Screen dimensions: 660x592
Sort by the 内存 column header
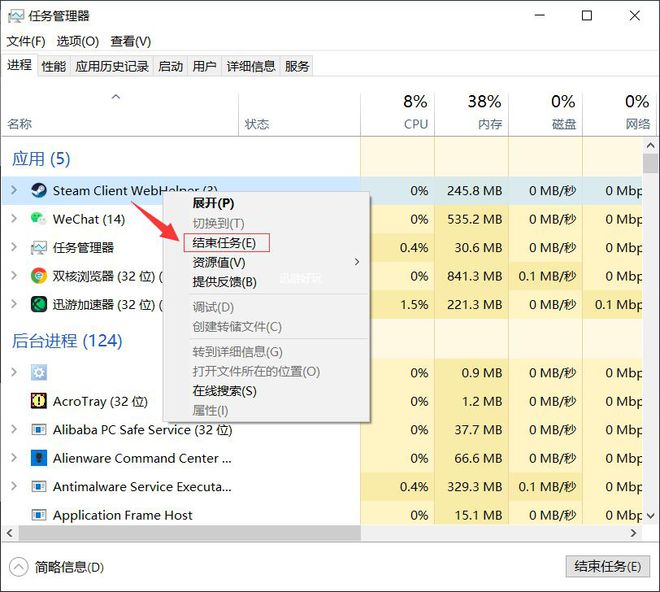[x=471, y=112]
